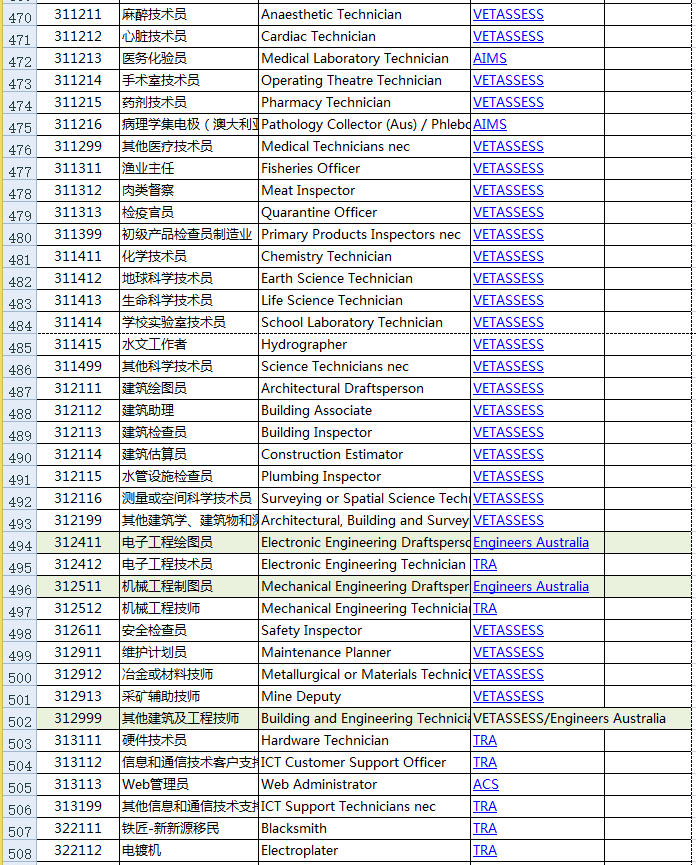Image resolution: width=696 pixels, height=865 pixels.
Task: Select cell '建筑助理'
Action: 189,410
